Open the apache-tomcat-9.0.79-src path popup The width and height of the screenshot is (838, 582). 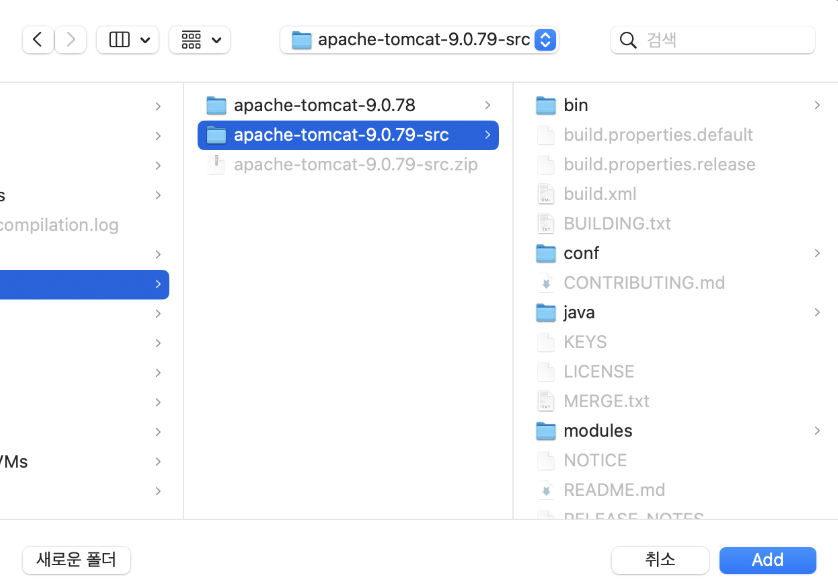click(x=420, y=40)
